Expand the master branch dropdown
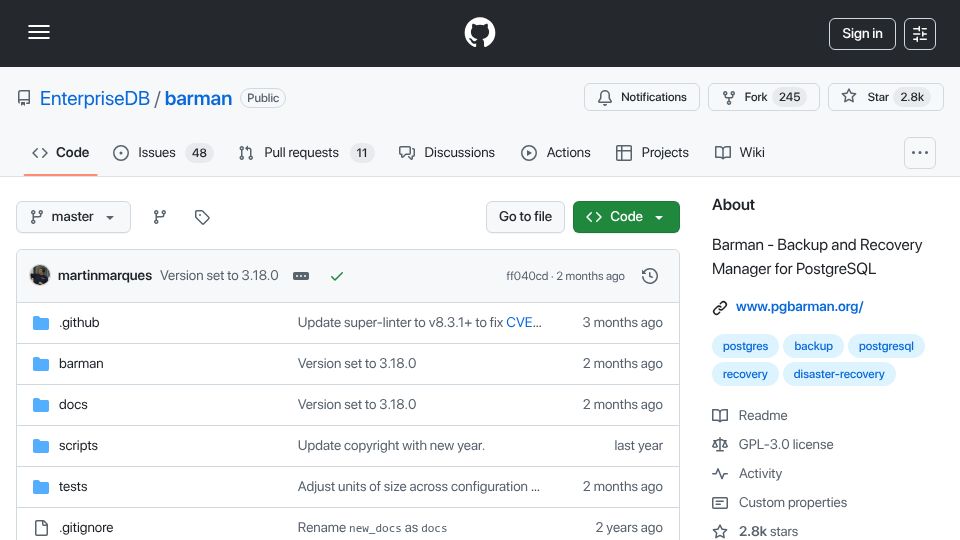 coord(73,217)
